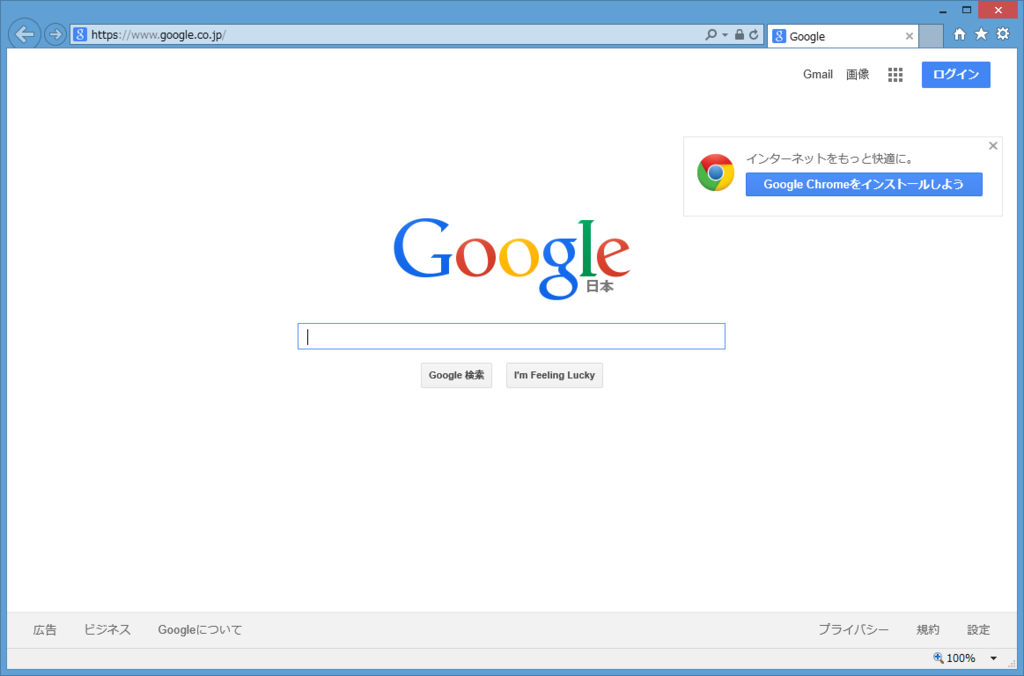
Task: Open the Google apps grid icon
Action: pos(895,74)
